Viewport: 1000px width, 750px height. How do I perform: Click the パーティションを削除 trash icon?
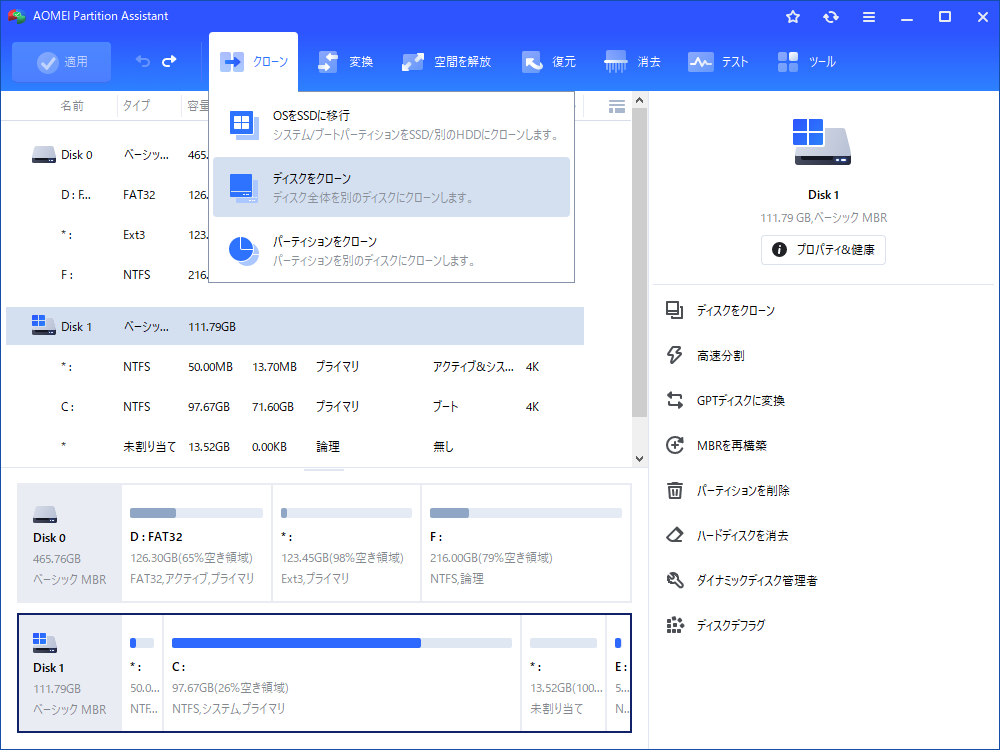click(x=674, y=490)
